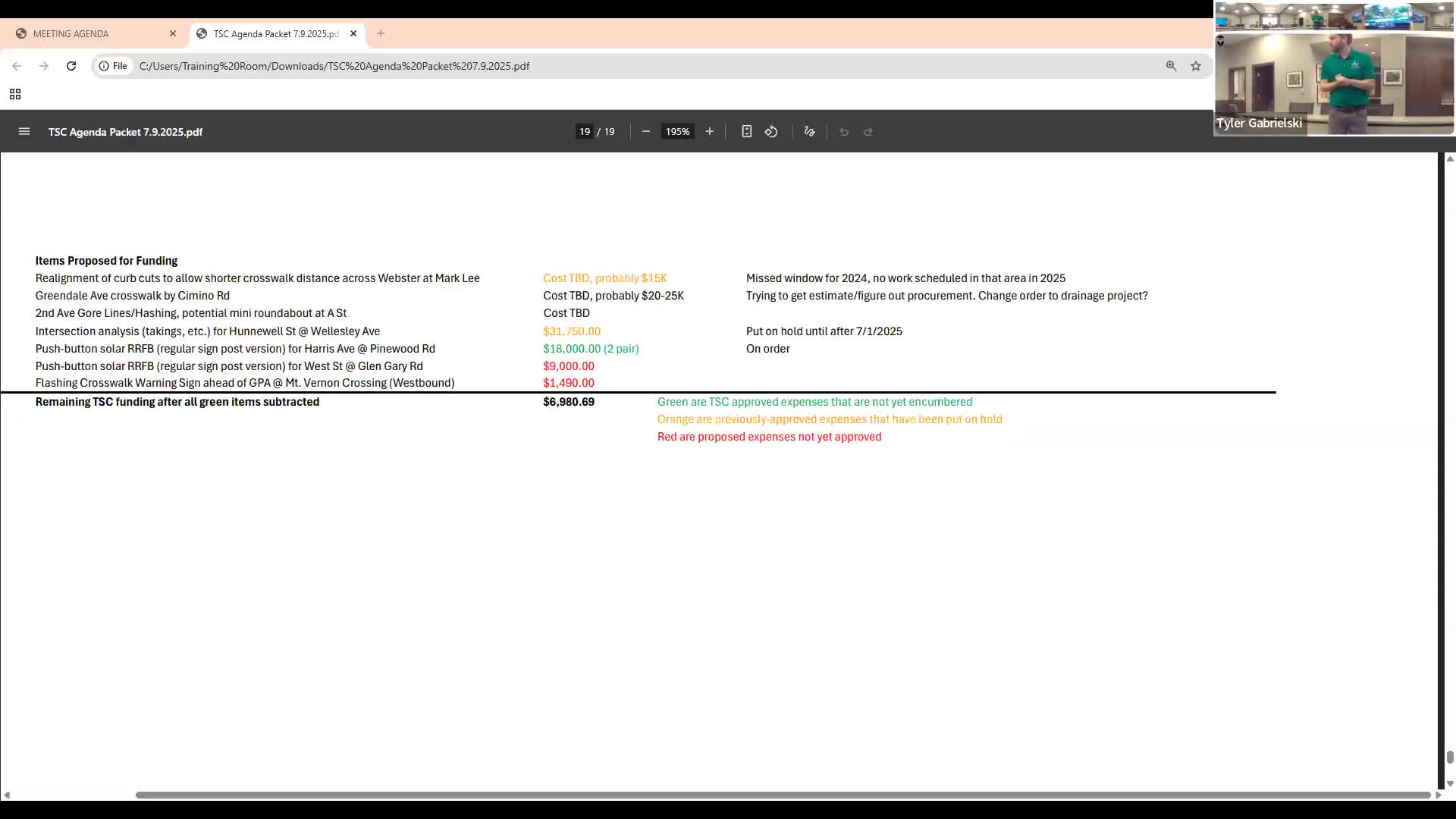The height and width of the screenshot is (819, 1456).
Task: Select the TSC Agenda Packet tab
Action: pyautogui.click(x=275, y=34)
